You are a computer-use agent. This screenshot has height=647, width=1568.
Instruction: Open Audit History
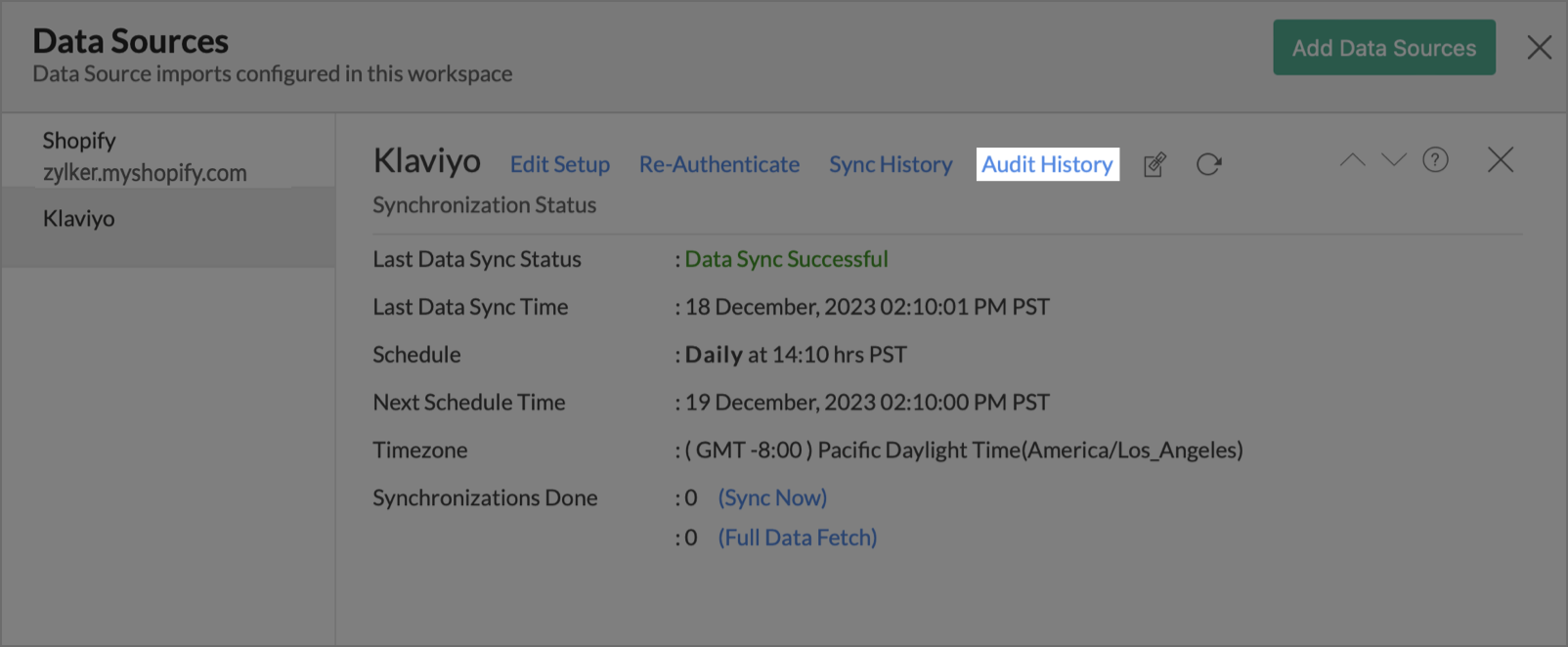[1047, 164]
